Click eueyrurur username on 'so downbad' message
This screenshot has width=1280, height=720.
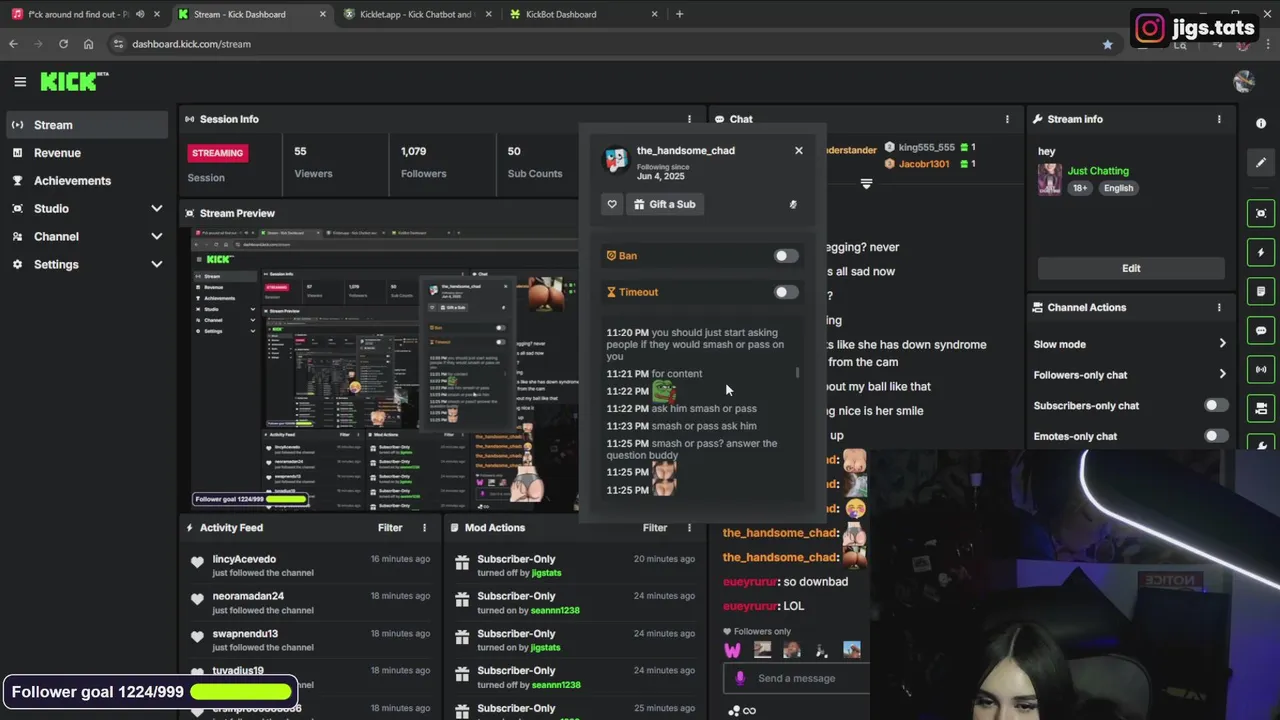pos(750,582)
